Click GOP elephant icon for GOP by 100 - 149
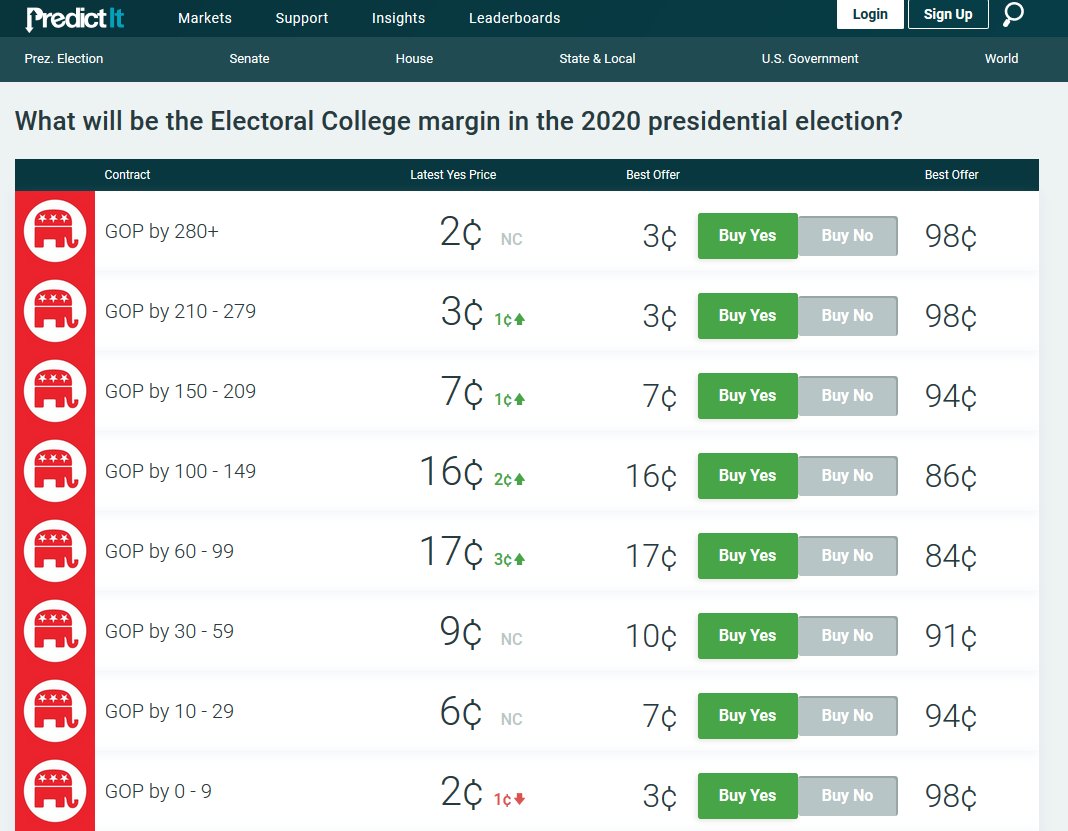Viewport: 1068px width, 831px height. [55, 471]
